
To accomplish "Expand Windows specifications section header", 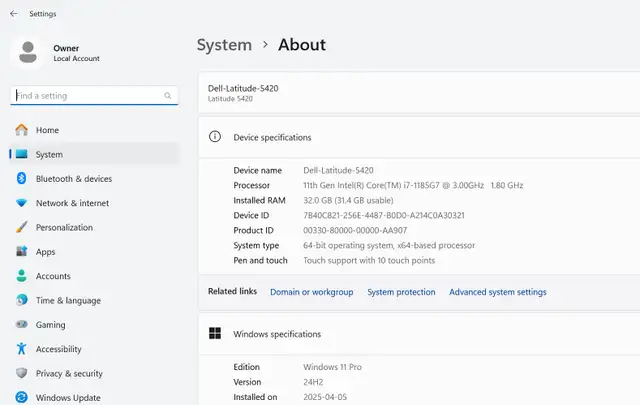I will coord(419,334).
